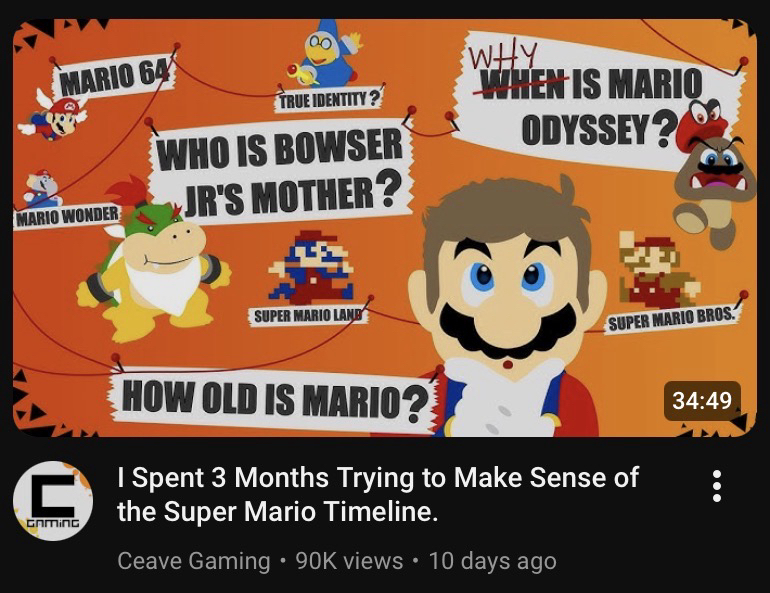This screenshot has width=770, height=593.
Task: Click the small Mario Wonder elephant sprite
Action: point(43,188)
